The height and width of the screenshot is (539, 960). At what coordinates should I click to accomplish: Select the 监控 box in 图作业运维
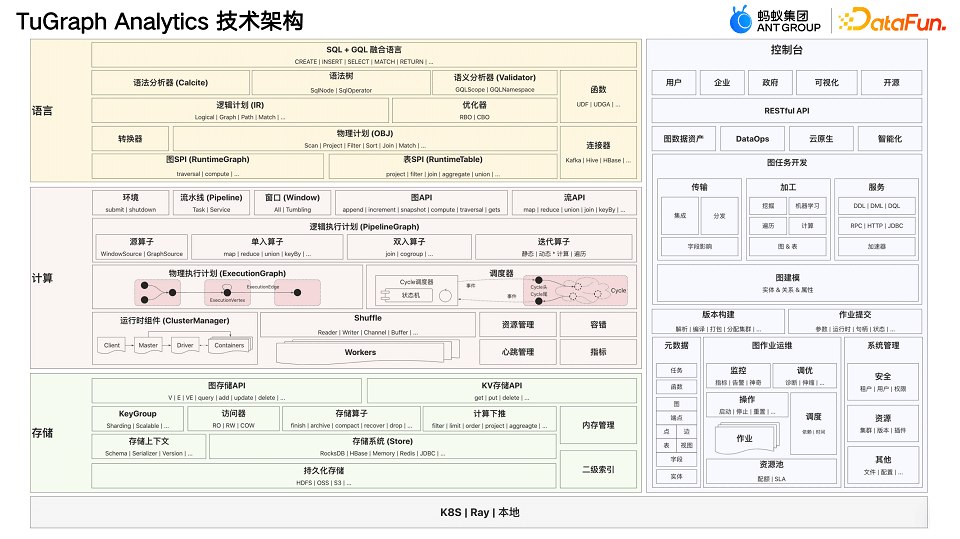tap(738, 375)
